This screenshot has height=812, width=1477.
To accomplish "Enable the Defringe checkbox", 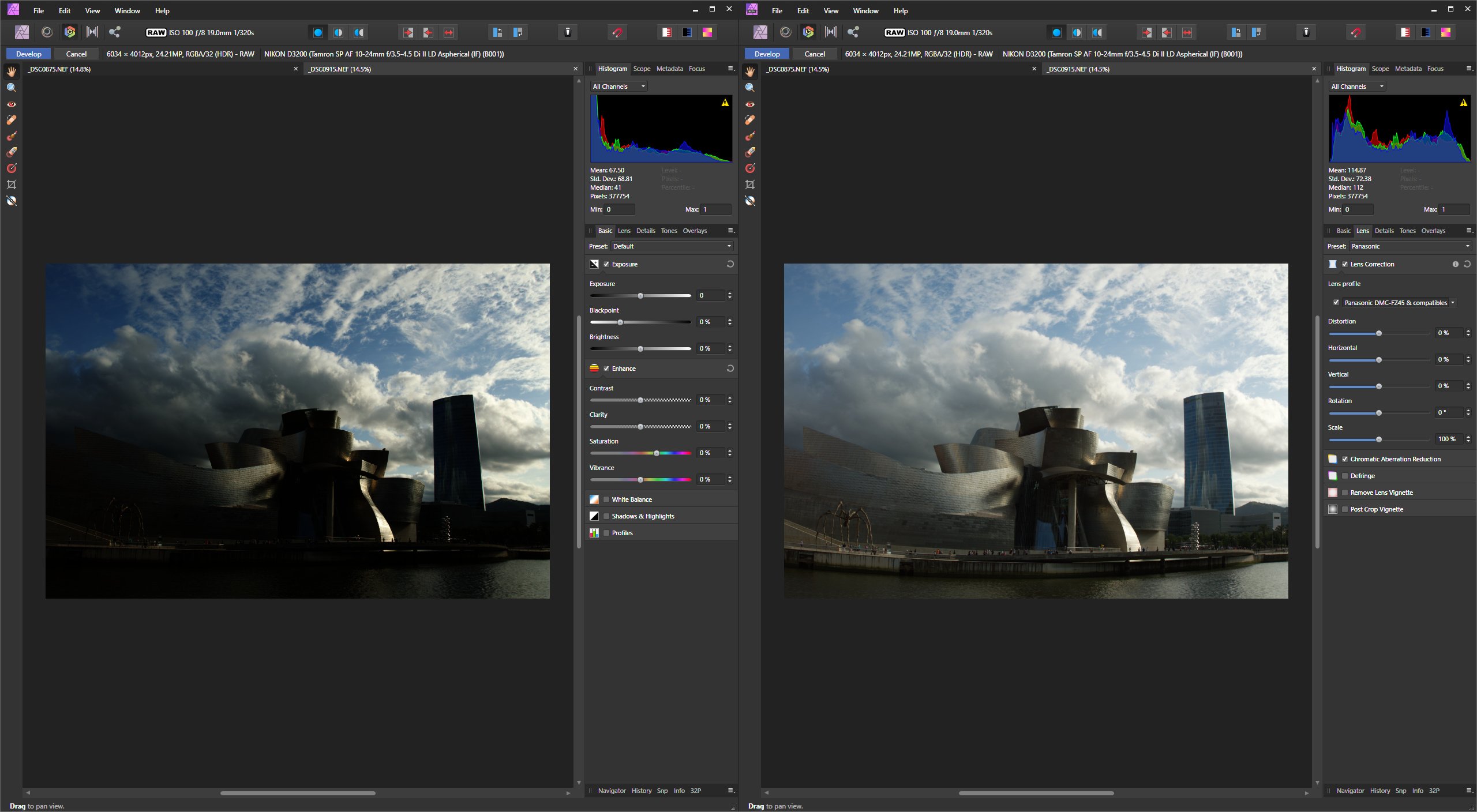I will tap(1345, 476).
